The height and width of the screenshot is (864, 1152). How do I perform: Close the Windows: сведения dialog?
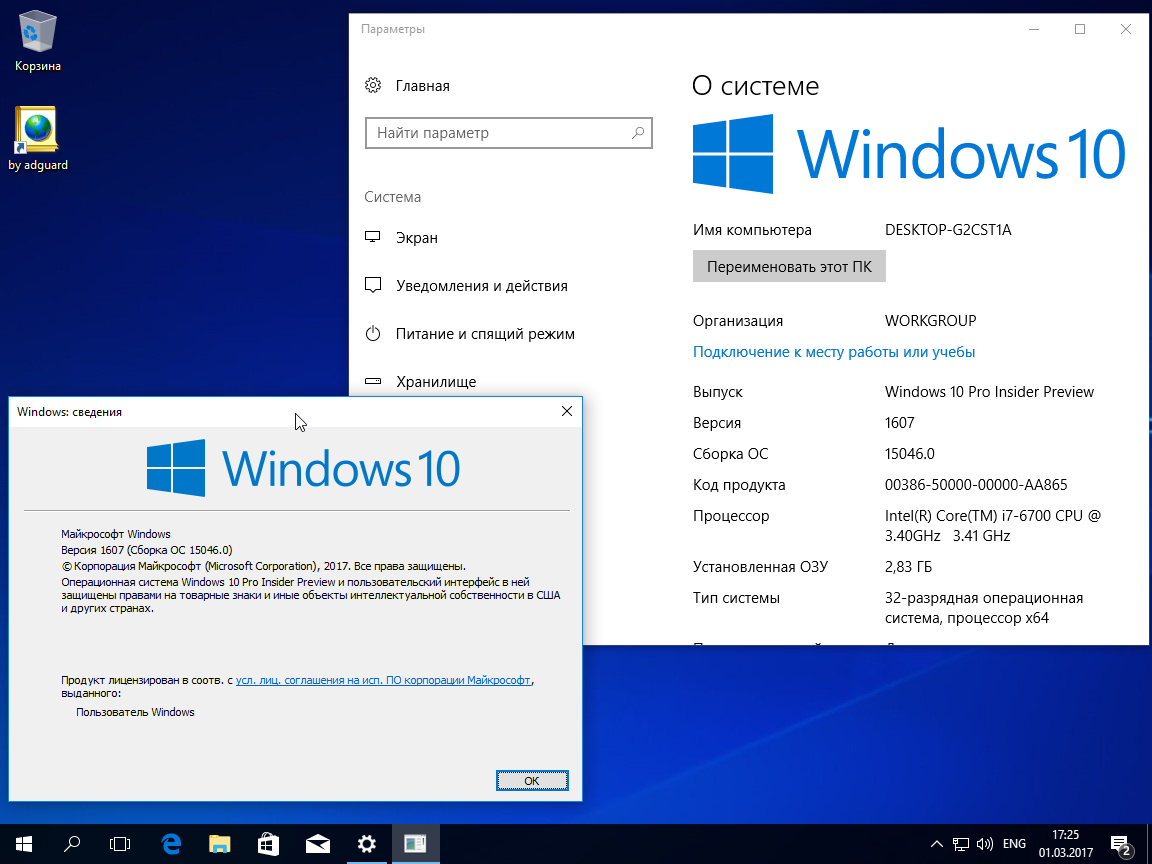coord(566,411)
